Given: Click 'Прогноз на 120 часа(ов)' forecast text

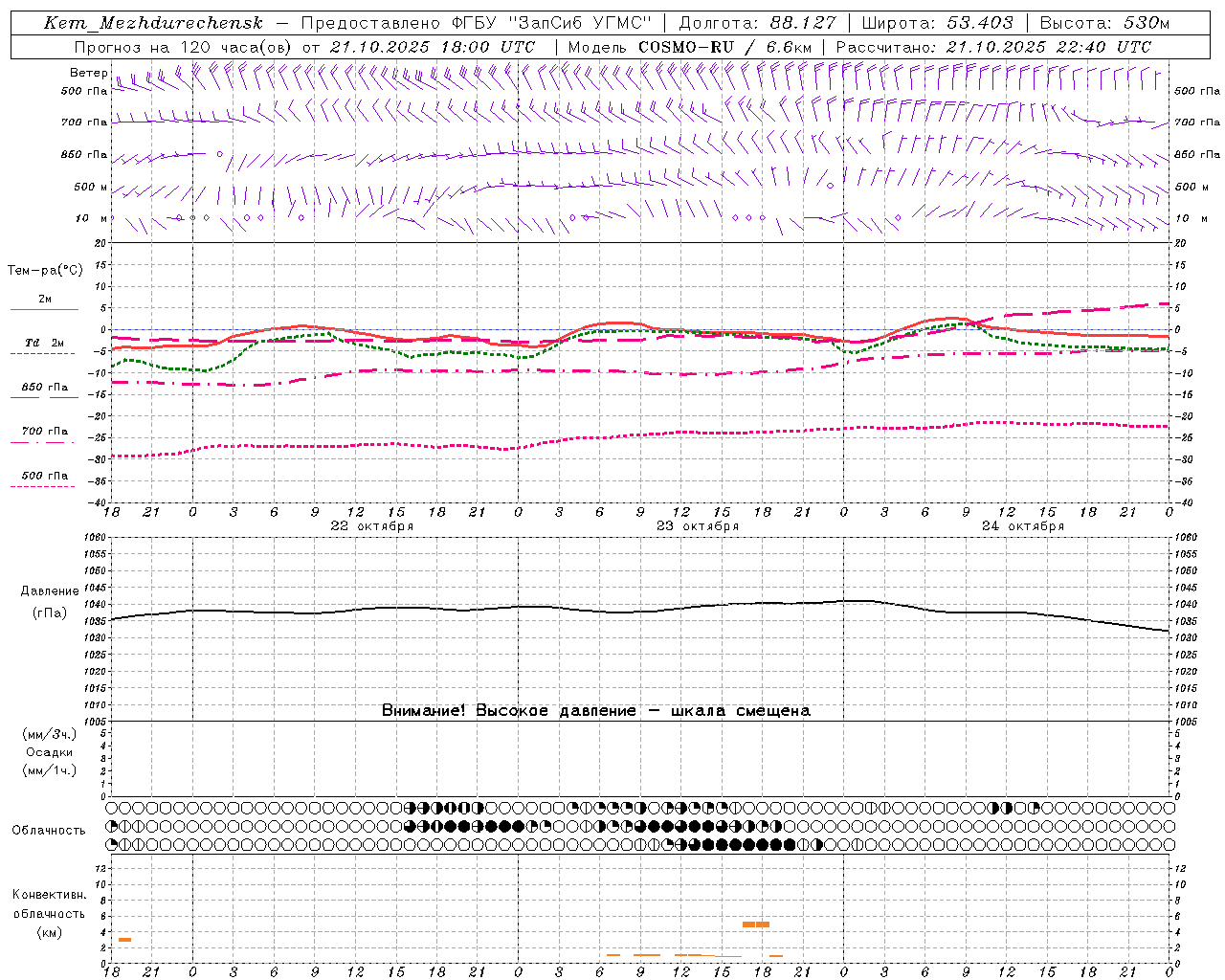Looking at the screenshot, I should (184, 47).
